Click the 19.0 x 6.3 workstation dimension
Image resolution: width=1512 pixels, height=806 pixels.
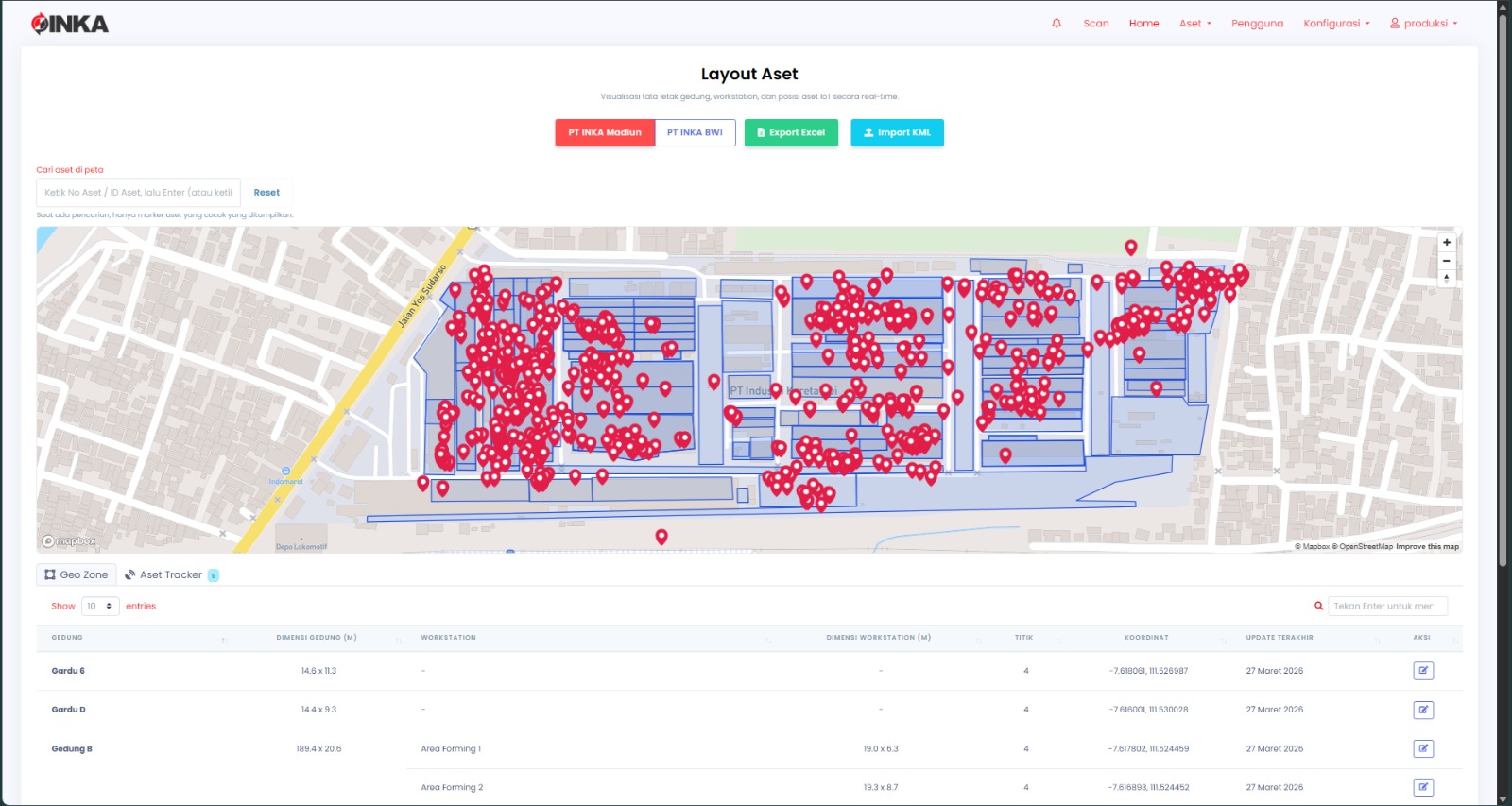point(881,749)
